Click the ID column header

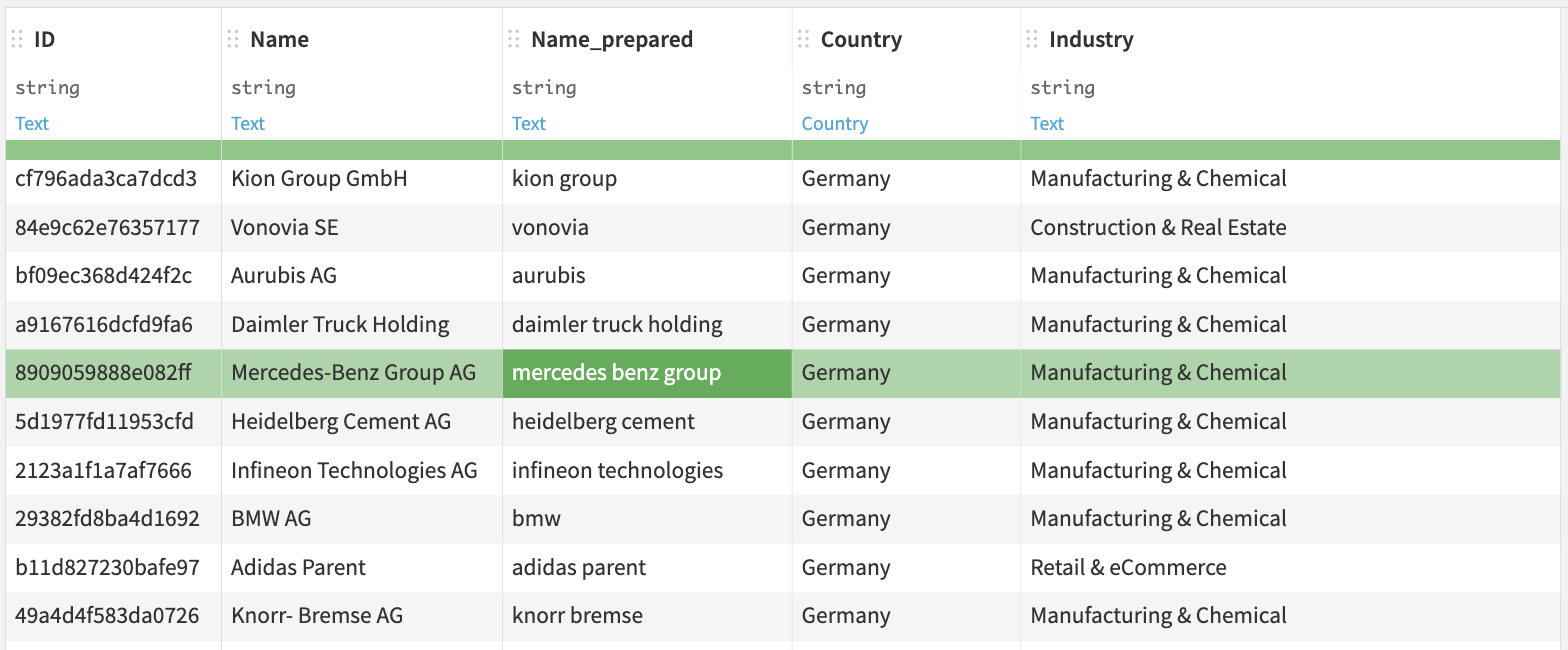click(42, 39)
